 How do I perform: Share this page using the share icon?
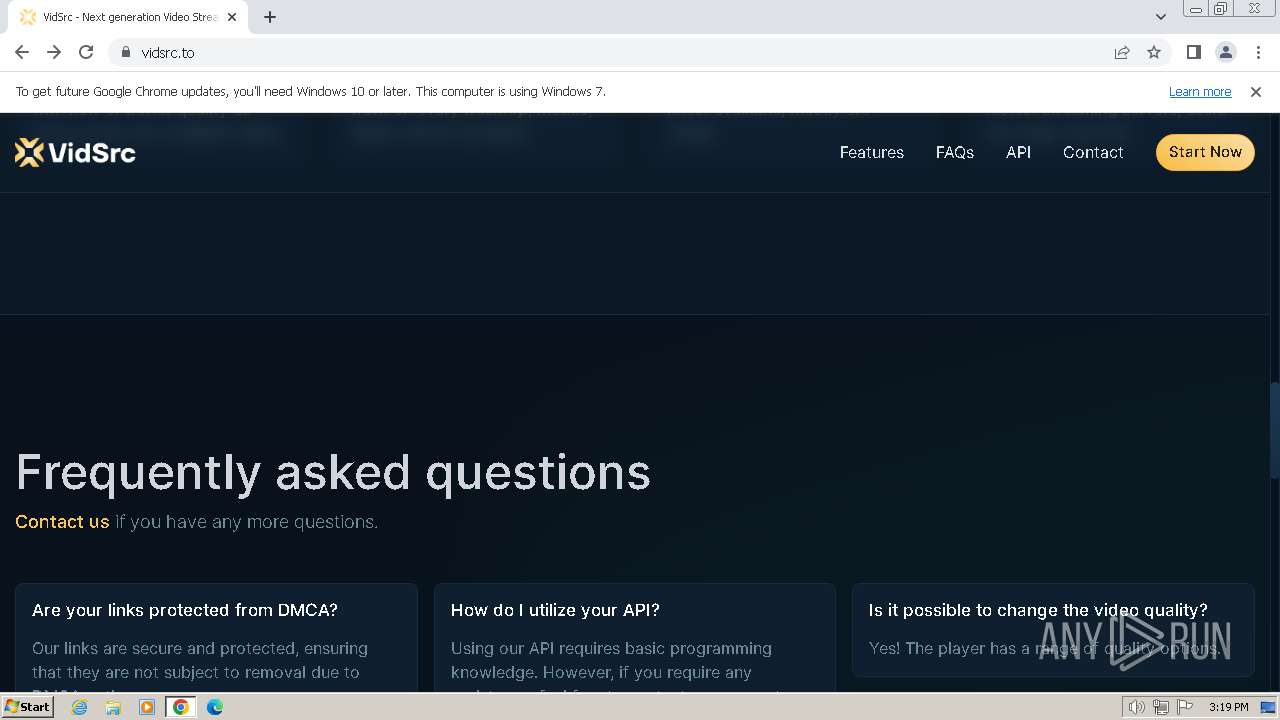coord(1122,52)
